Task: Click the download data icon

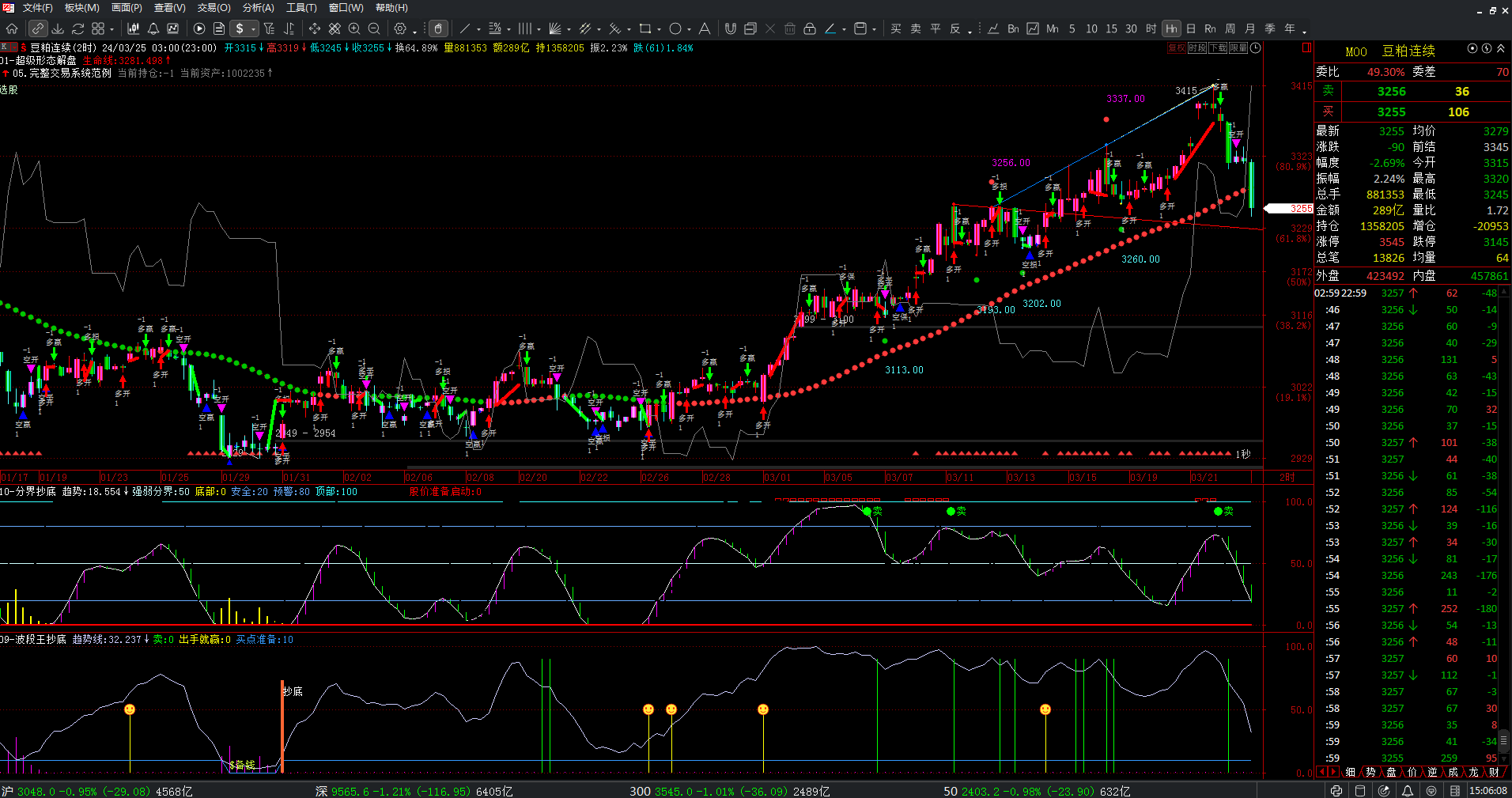Action: (58, 28)
